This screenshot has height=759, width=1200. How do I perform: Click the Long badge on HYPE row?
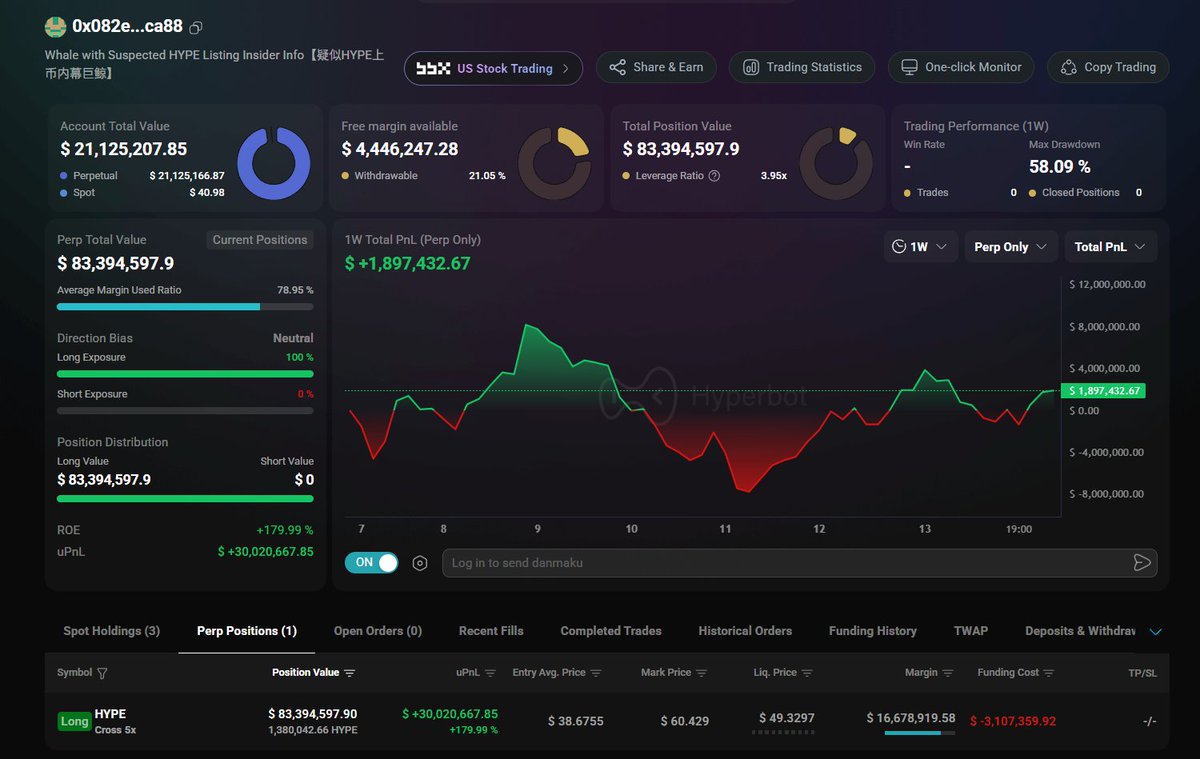click(74, 721)
